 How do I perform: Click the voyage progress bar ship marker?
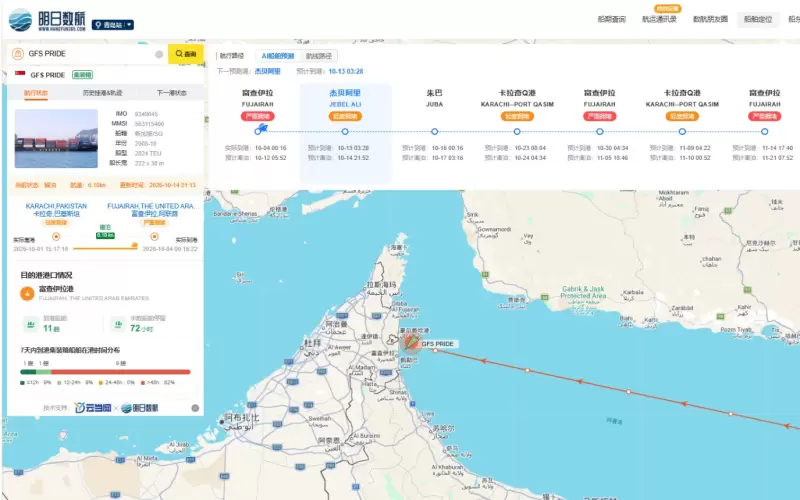click(x=135, y=246)
